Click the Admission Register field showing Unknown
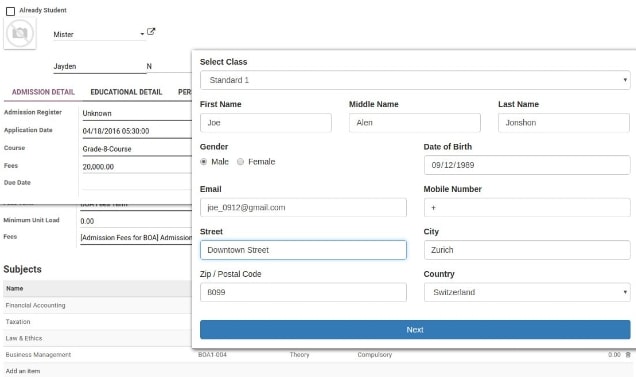 (137, 114)
